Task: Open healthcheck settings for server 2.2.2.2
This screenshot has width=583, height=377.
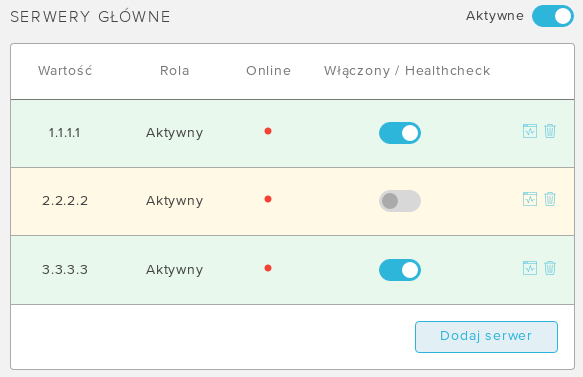Action: pos(530,199)
